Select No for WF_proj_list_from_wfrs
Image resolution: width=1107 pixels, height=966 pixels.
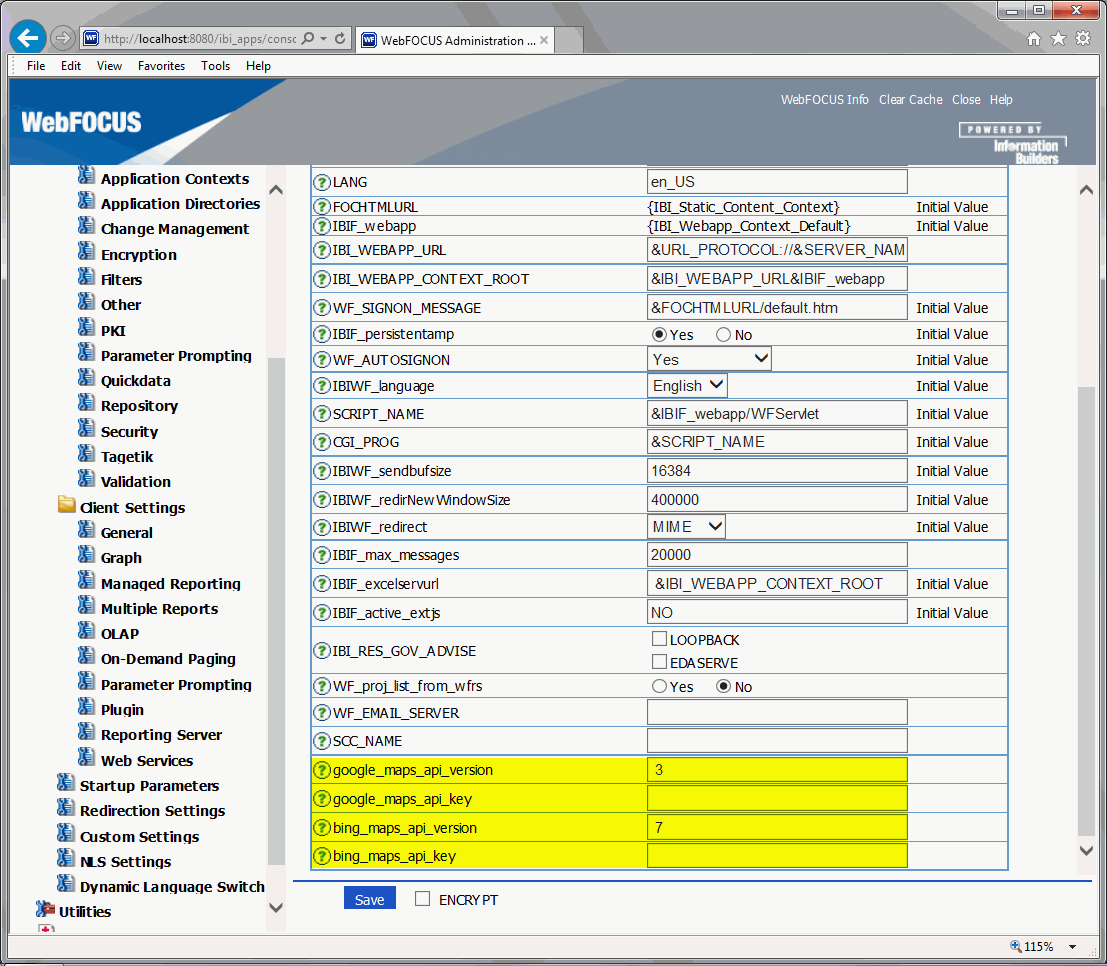pyautogui.click(x=723, y=686)
